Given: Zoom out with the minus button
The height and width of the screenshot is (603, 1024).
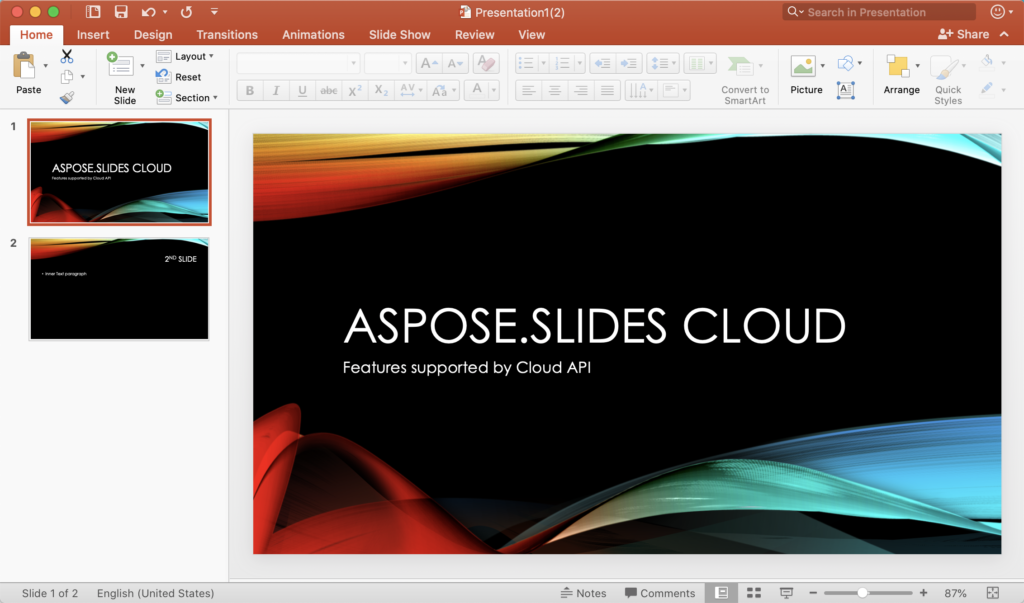Looking at the screenshot, I should click(x=813, y=593).
